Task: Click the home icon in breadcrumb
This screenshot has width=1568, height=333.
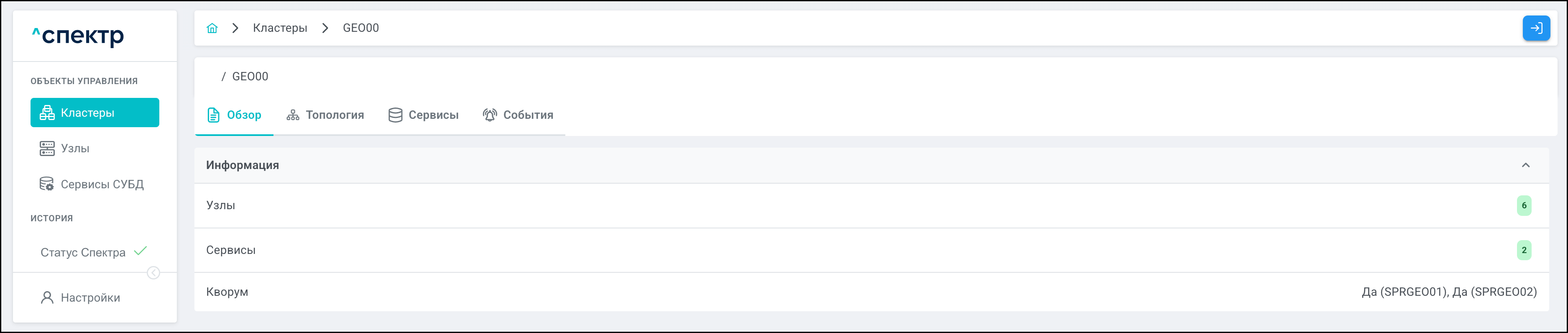Action: 212,28
